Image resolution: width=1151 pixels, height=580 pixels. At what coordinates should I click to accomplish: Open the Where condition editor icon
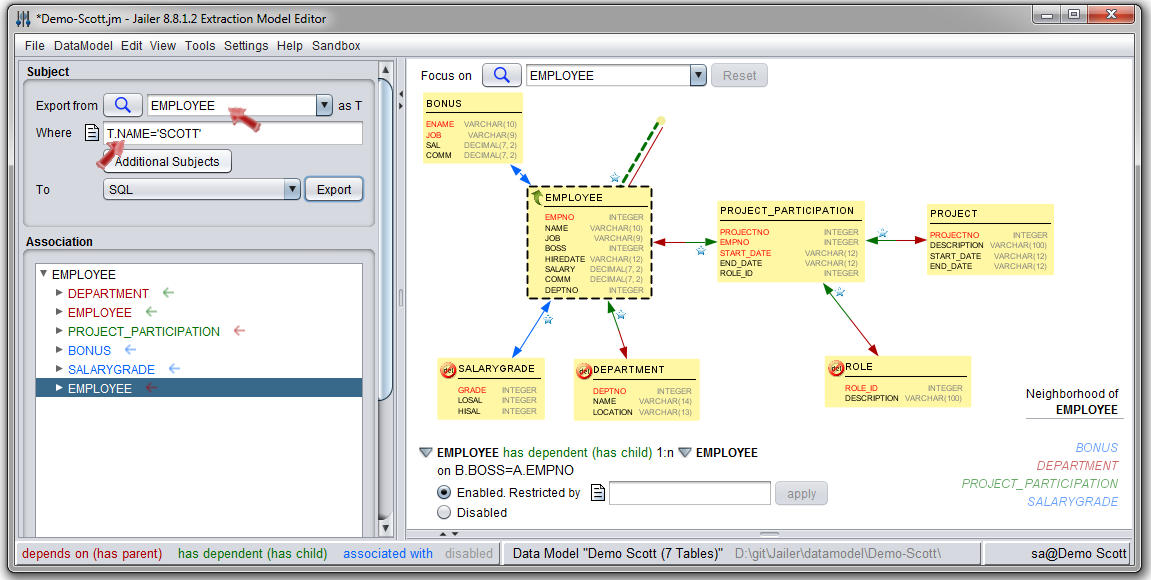tap(92, 133)
